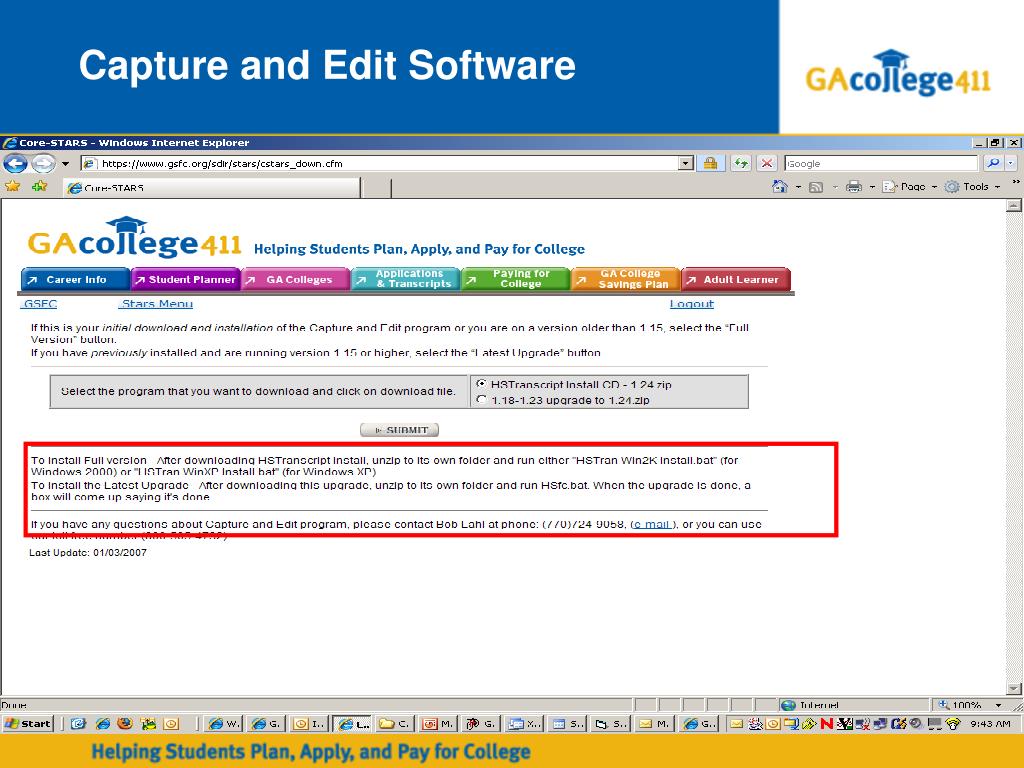Open a new blank browser tab
1024x768 pixels.
376,188
